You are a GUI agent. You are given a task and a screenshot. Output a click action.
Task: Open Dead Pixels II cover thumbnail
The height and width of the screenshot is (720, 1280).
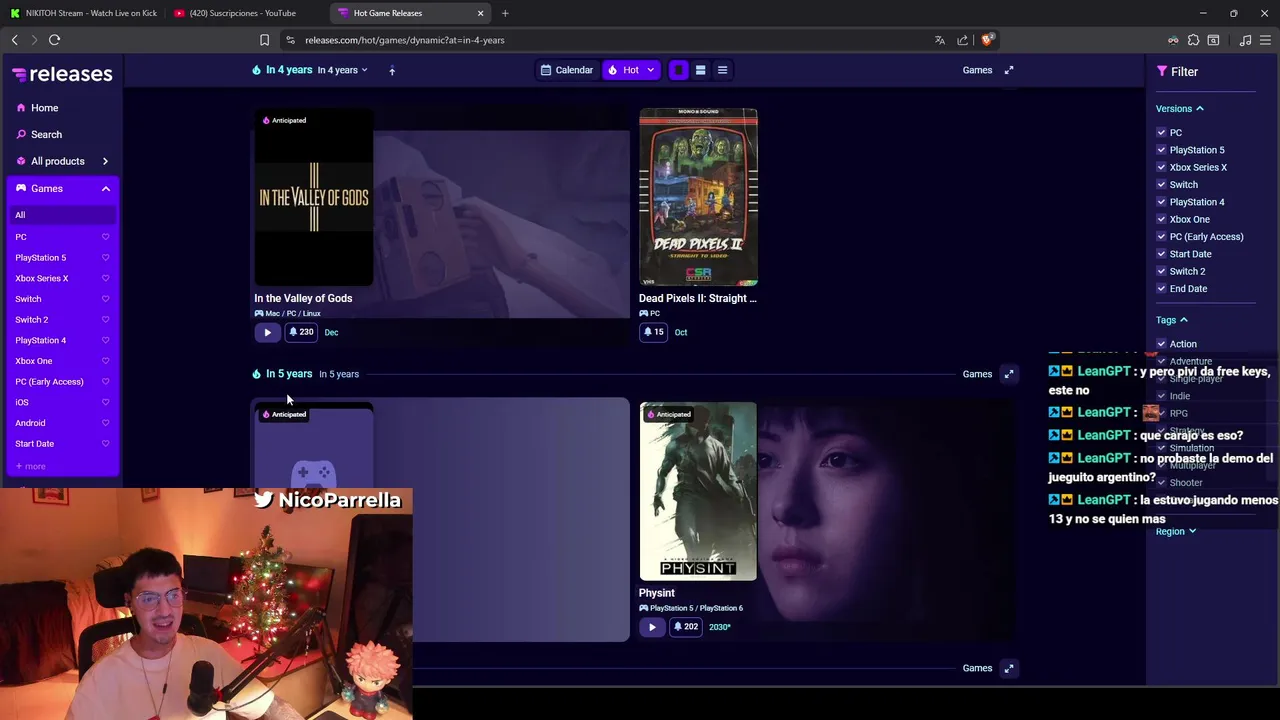point(698,197)
